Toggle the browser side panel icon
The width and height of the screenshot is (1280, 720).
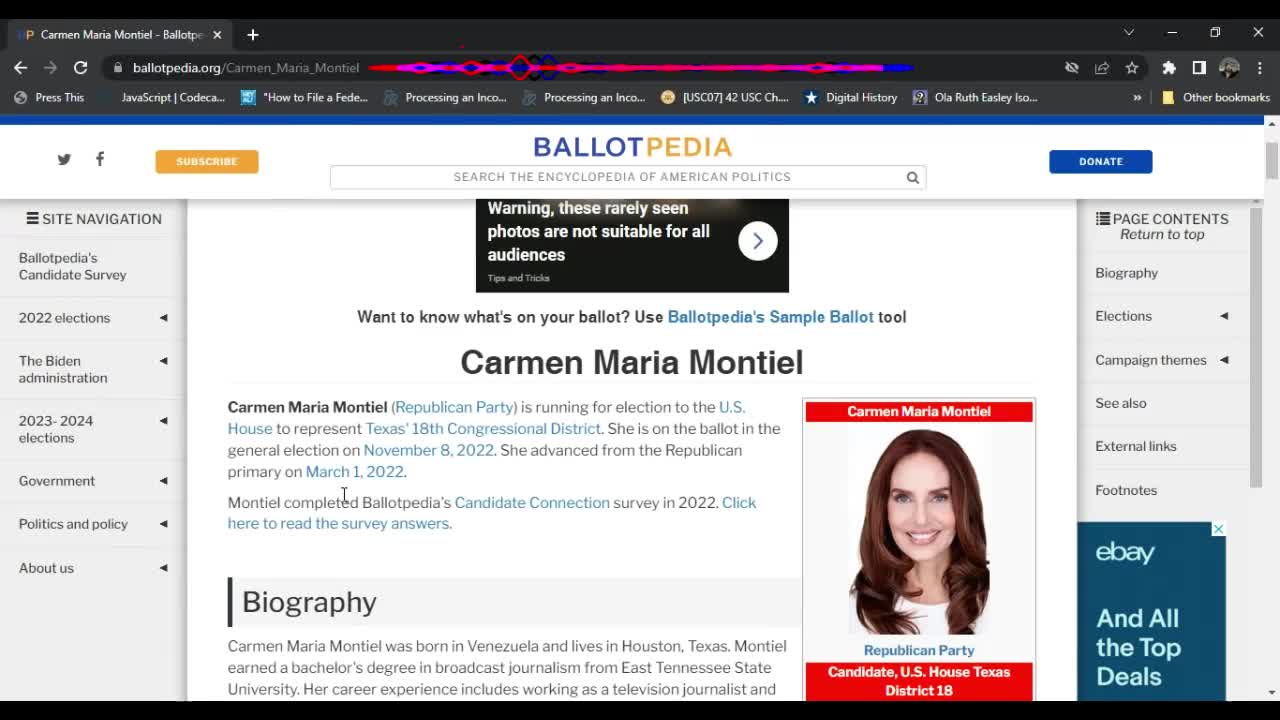(1198, 67)
